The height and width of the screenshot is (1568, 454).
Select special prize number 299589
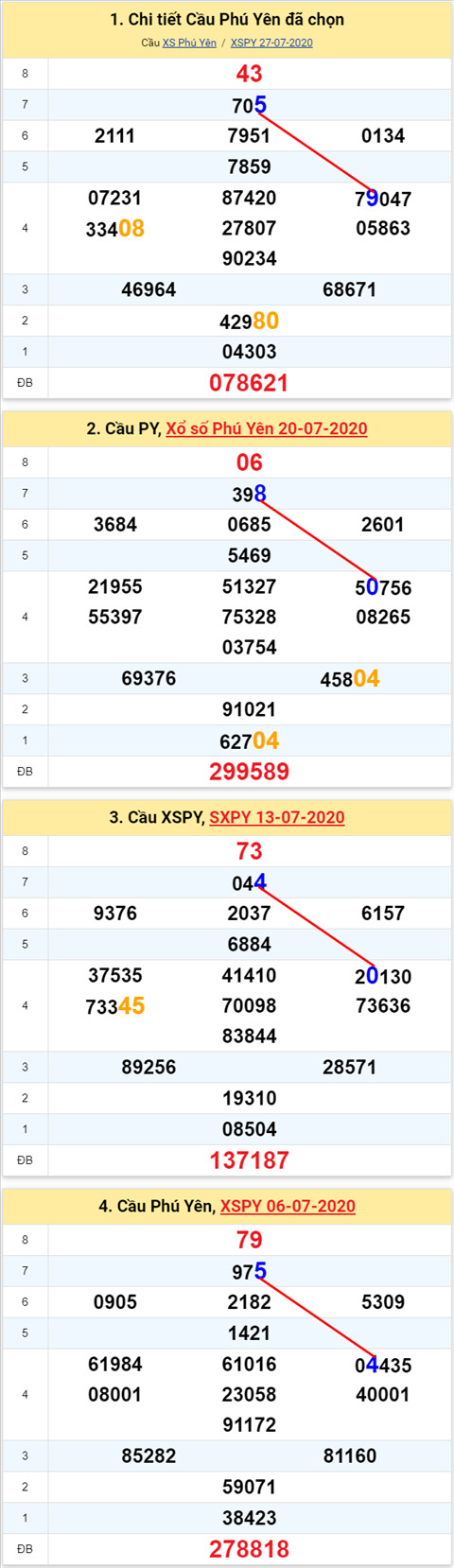(x=249, y=772)
